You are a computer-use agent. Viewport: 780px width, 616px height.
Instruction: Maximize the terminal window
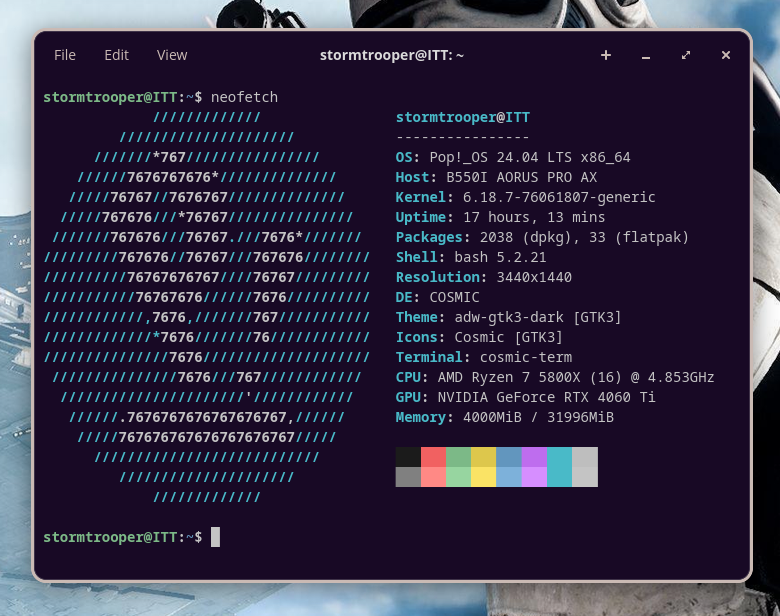point(686,55)
